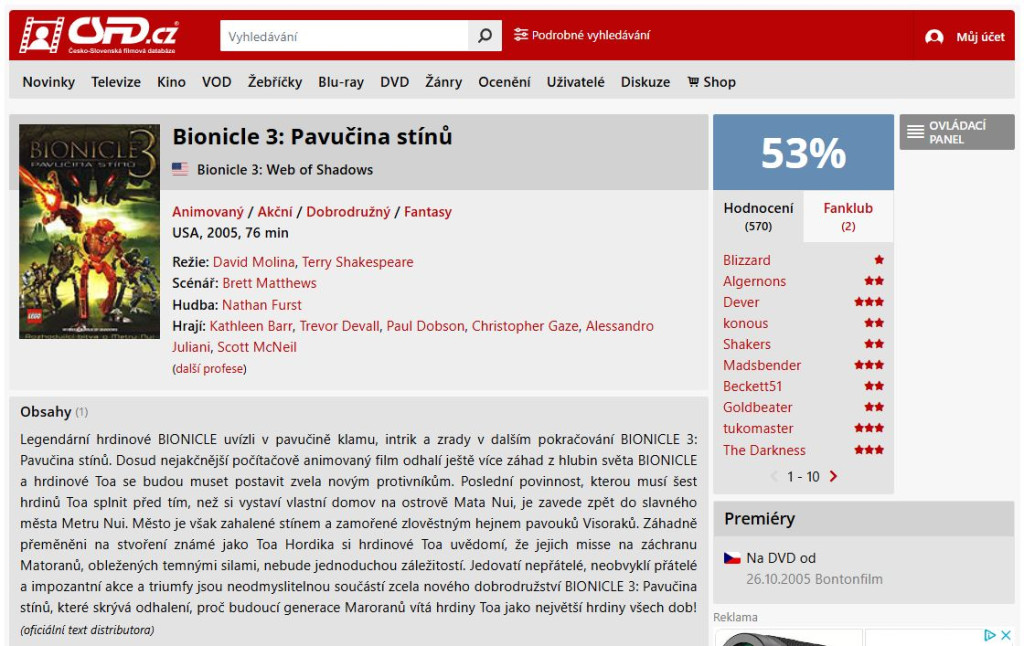Open user The Darkness' profile
Viewport: 1024px width, 646px height.
pyautogui.click(x=763, y=450)
